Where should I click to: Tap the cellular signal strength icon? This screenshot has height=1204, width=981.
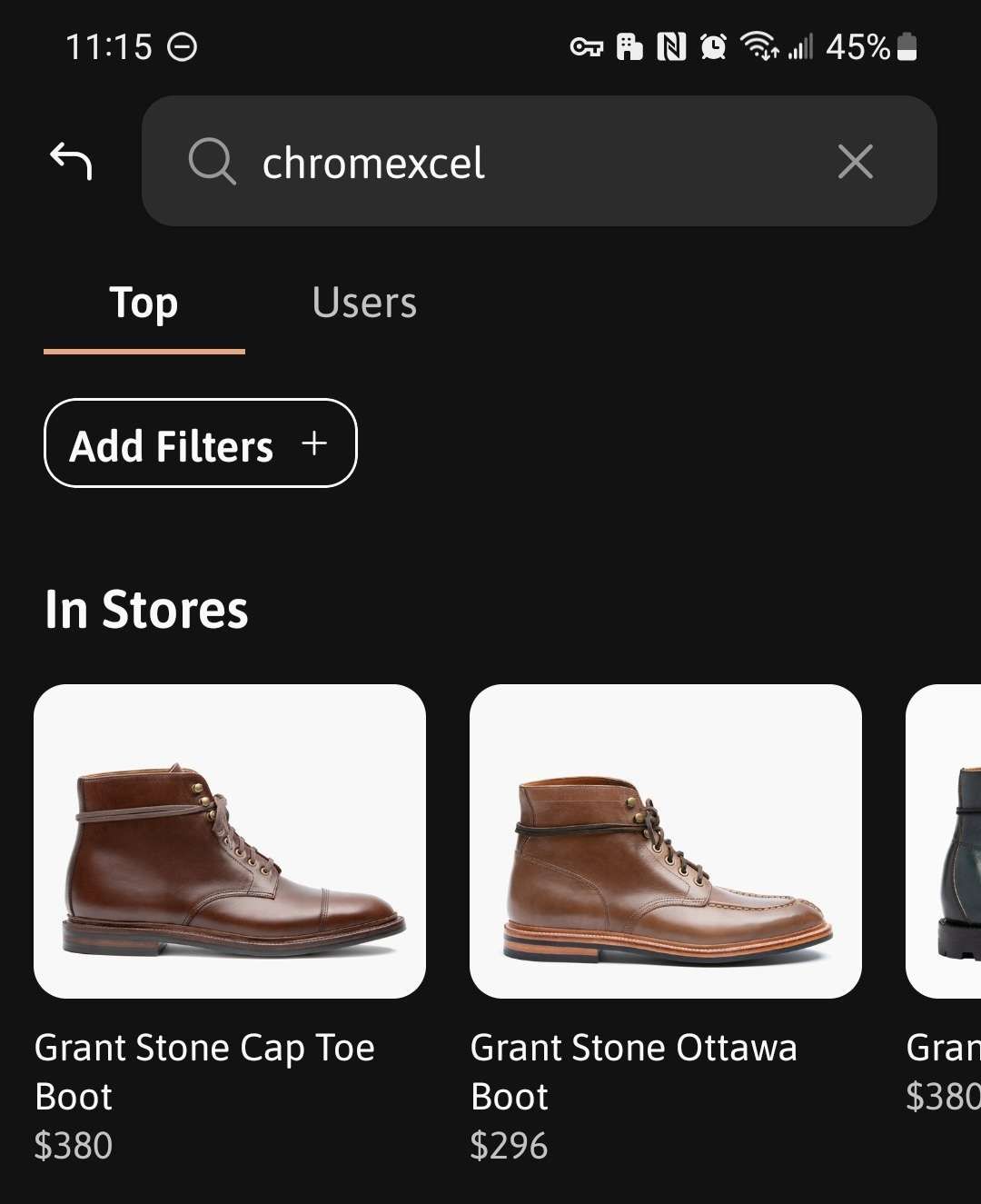tap(800, 46)
